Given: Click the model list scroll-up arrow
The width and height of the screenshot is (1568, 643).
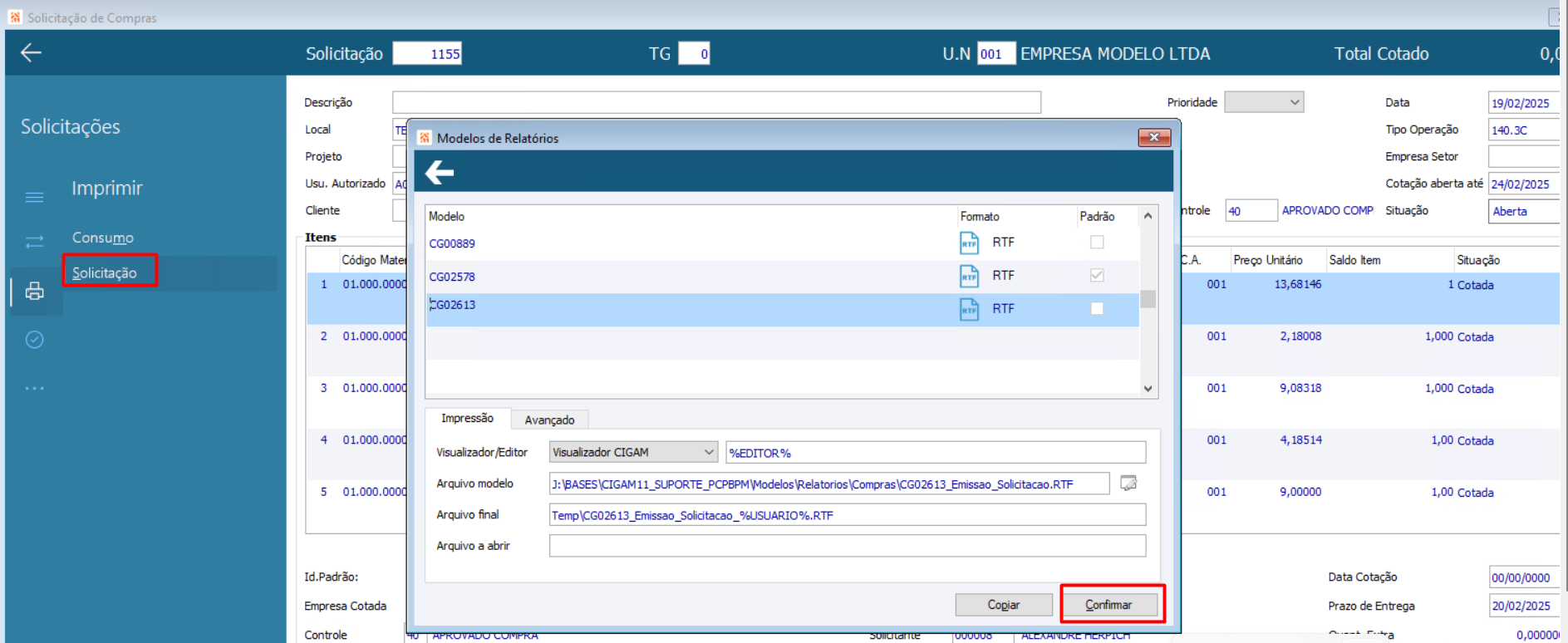Looking at the screenshot, I should tap(1148, 216).
